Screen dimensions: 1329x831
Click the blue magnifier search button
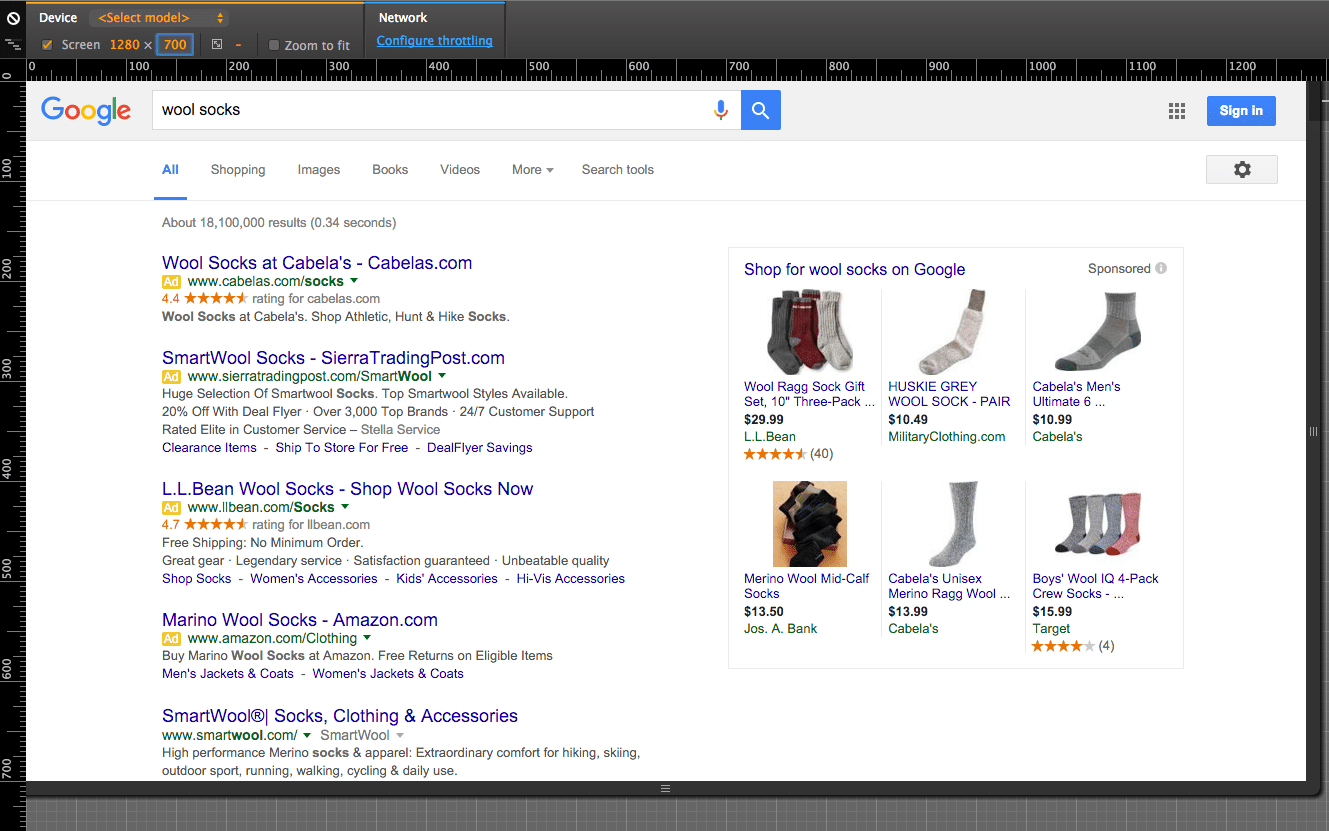click(x=761, y=110)
